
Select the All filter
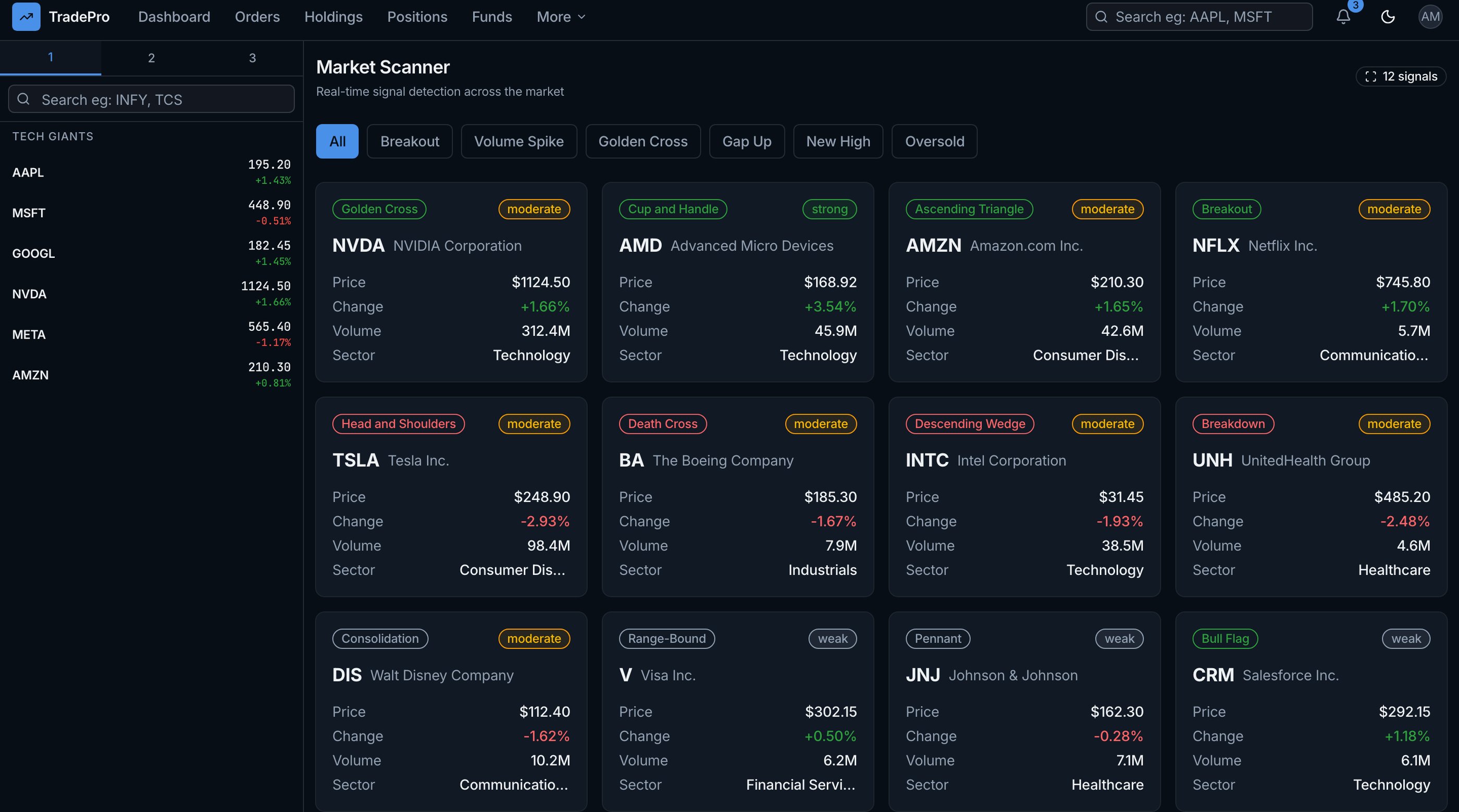pyautogui.click(x=338, y=141)
